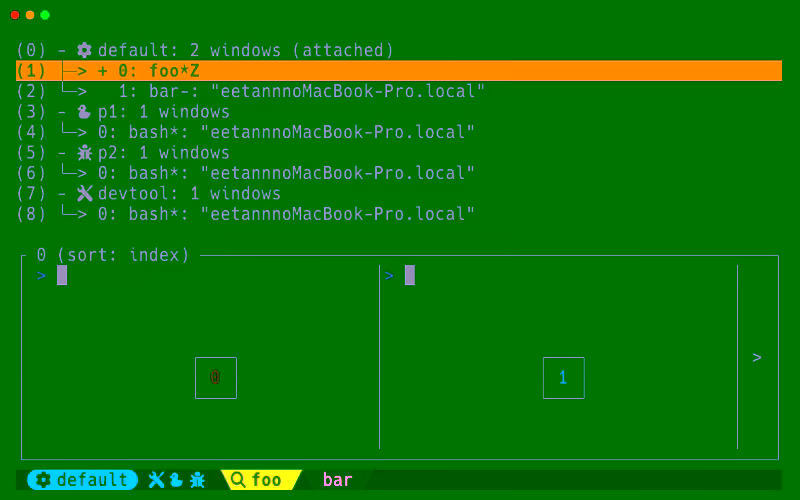Collapse the p2 session minus sign
Screen dimensions: 800x500
pos(62,153)
